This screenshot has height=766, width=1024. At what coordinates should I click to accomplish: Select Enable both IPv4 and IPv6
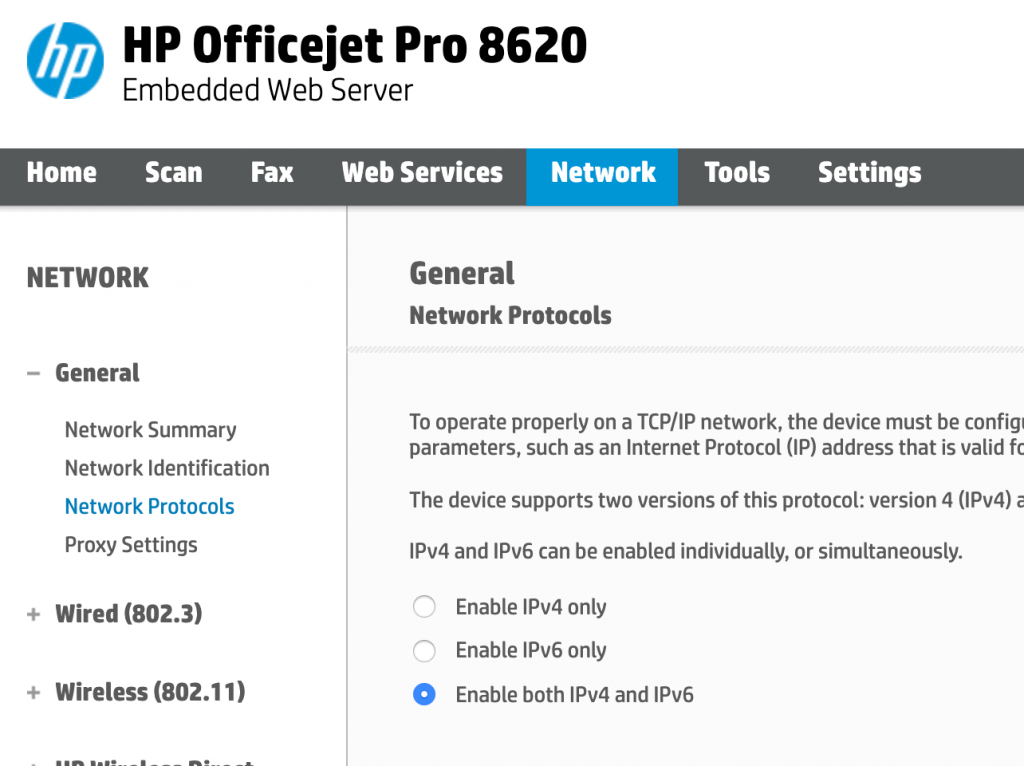click(424, 695)
